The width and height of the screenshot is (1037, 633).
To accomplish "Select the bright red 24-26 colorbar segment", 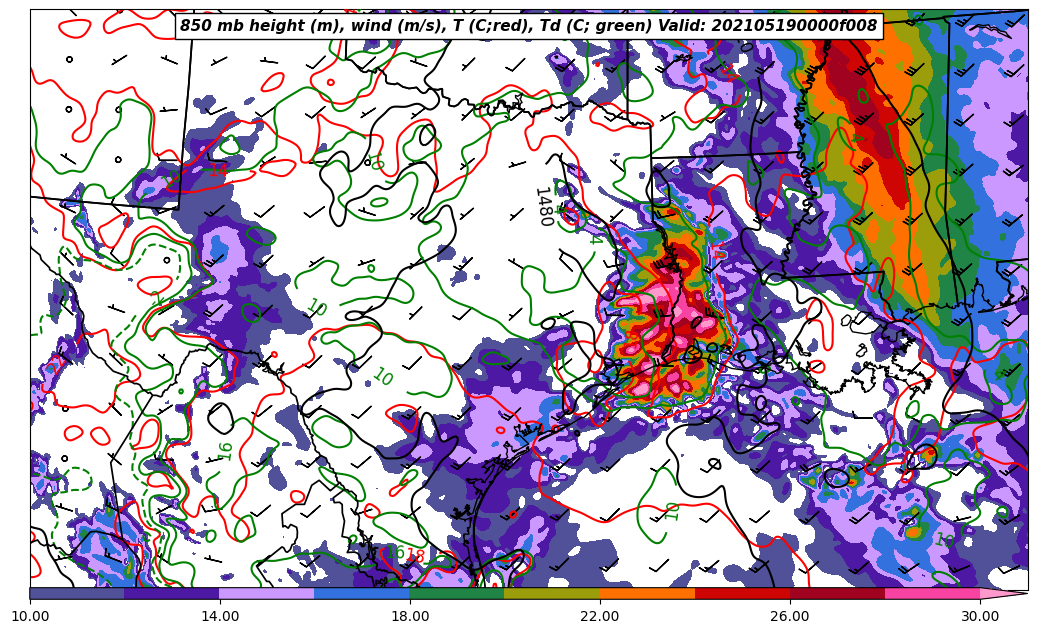I will pyautogui.click(x=742, y=593).
